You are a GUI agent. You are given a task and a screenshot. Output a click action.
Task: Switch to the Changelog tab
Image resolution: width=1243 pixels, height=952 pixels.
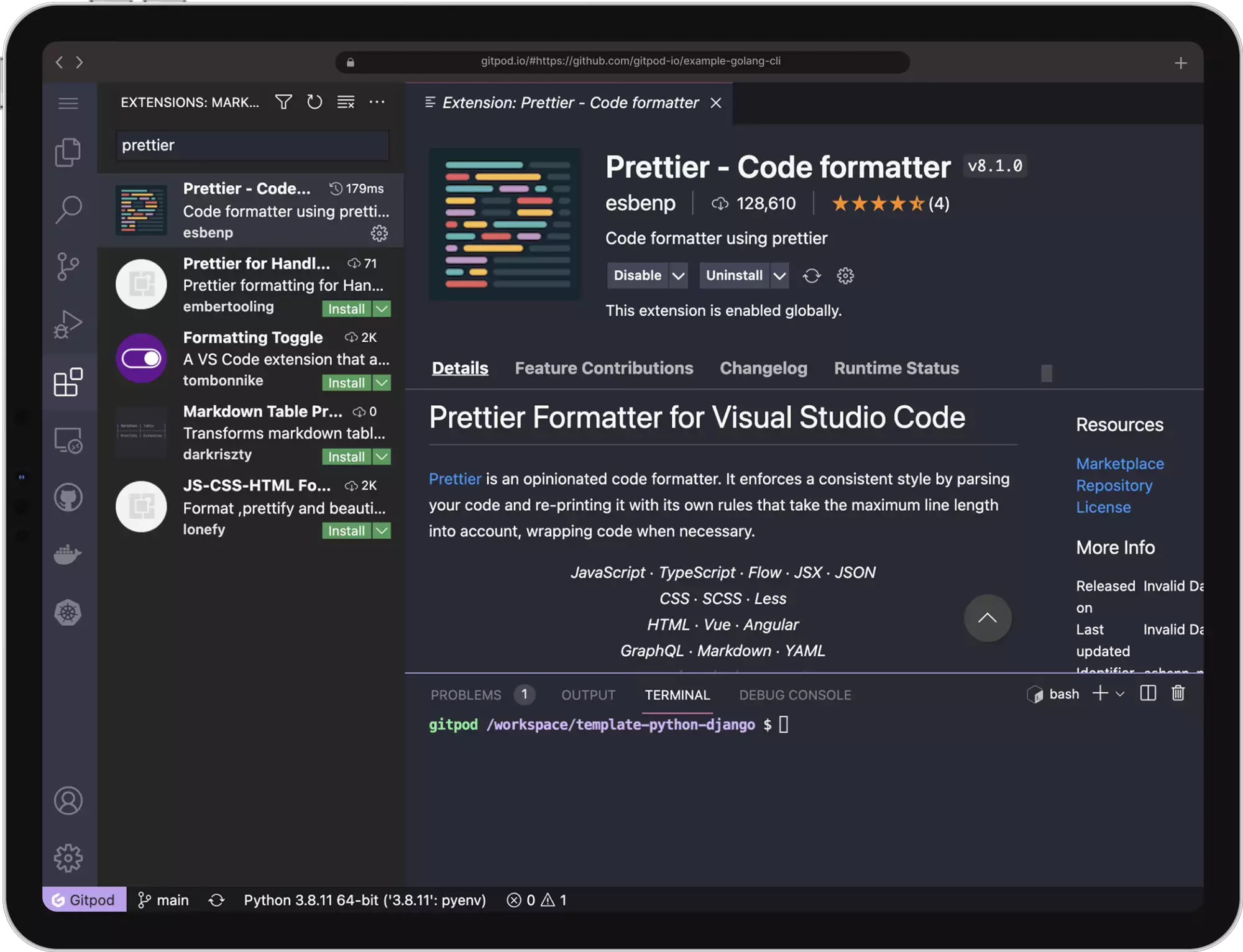(763, 368)
